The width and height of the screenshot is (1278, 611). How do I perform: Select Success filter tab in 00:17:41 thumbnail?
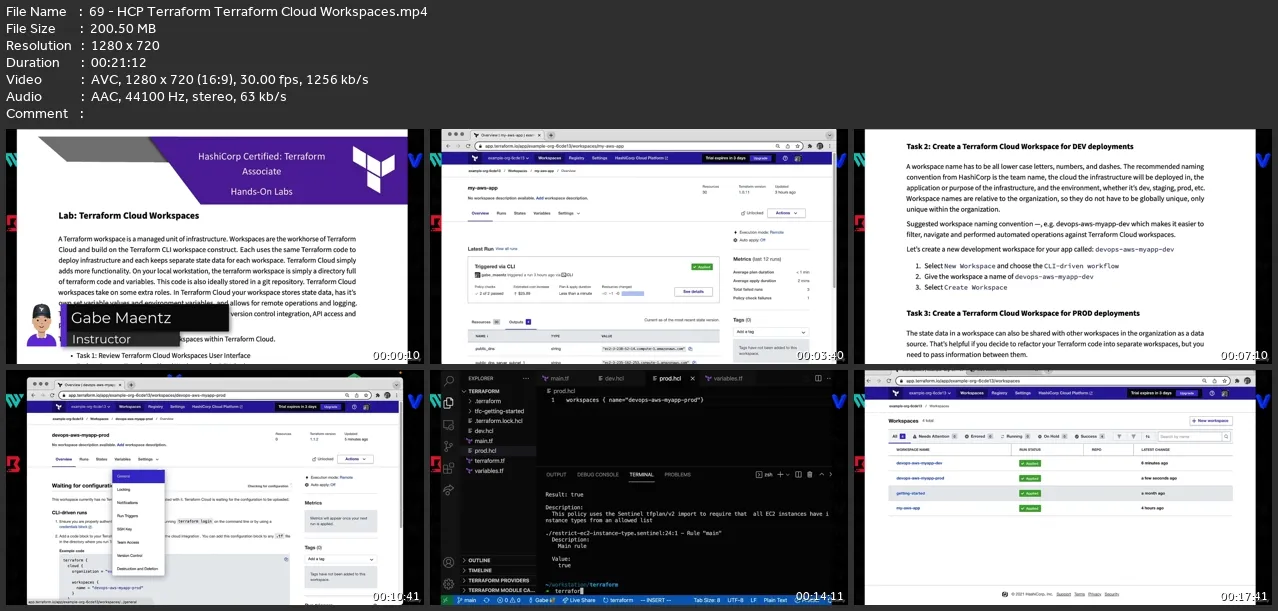pyautogui.click(x=1089, y=436)
